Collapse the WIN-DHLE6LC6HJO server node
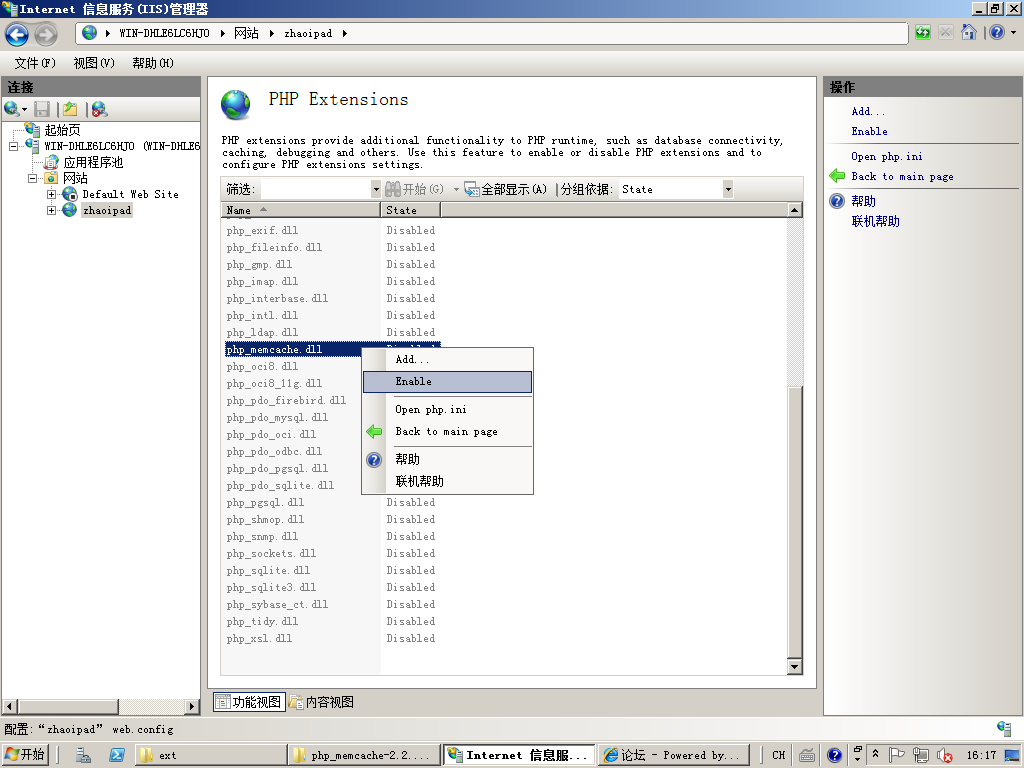 pos(13,146)
